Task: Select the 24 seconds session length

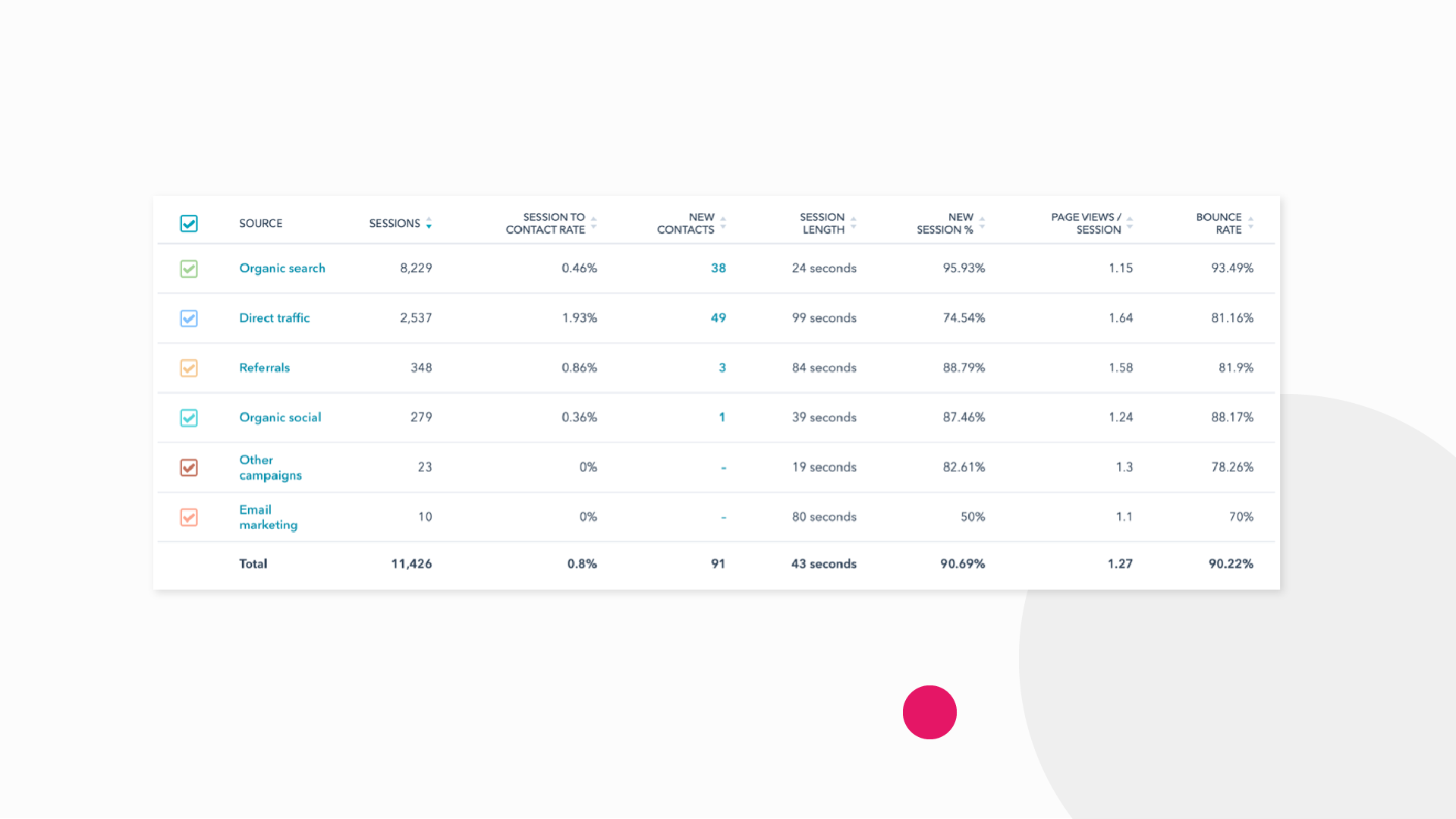Action: [x=824, y=268]
